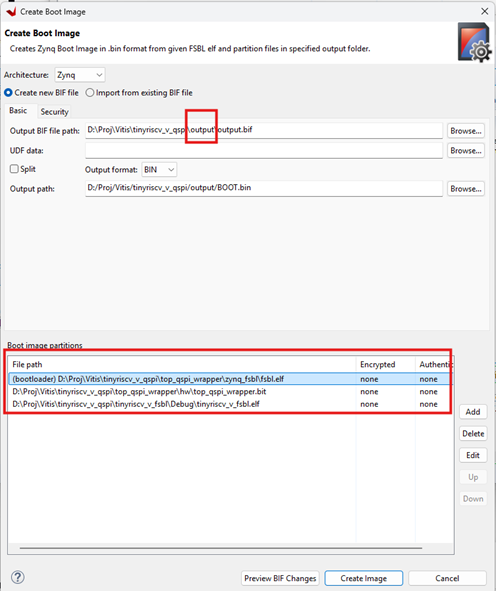Click the empty UDF data field
Image resolution: width=496 pixels, height=591 pixels.
click(264, 150)
